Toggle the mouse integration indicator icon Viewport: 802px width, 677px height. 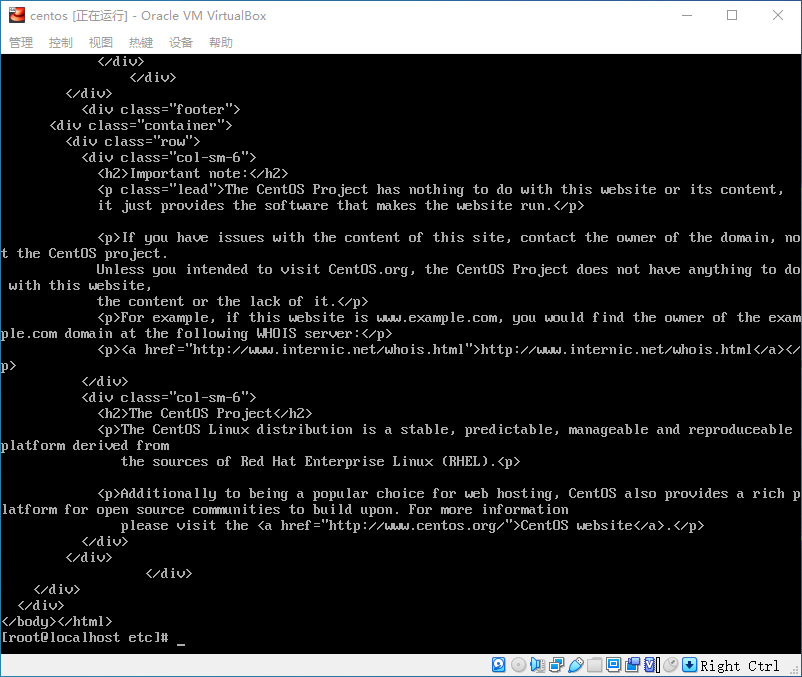pos(670,665)
